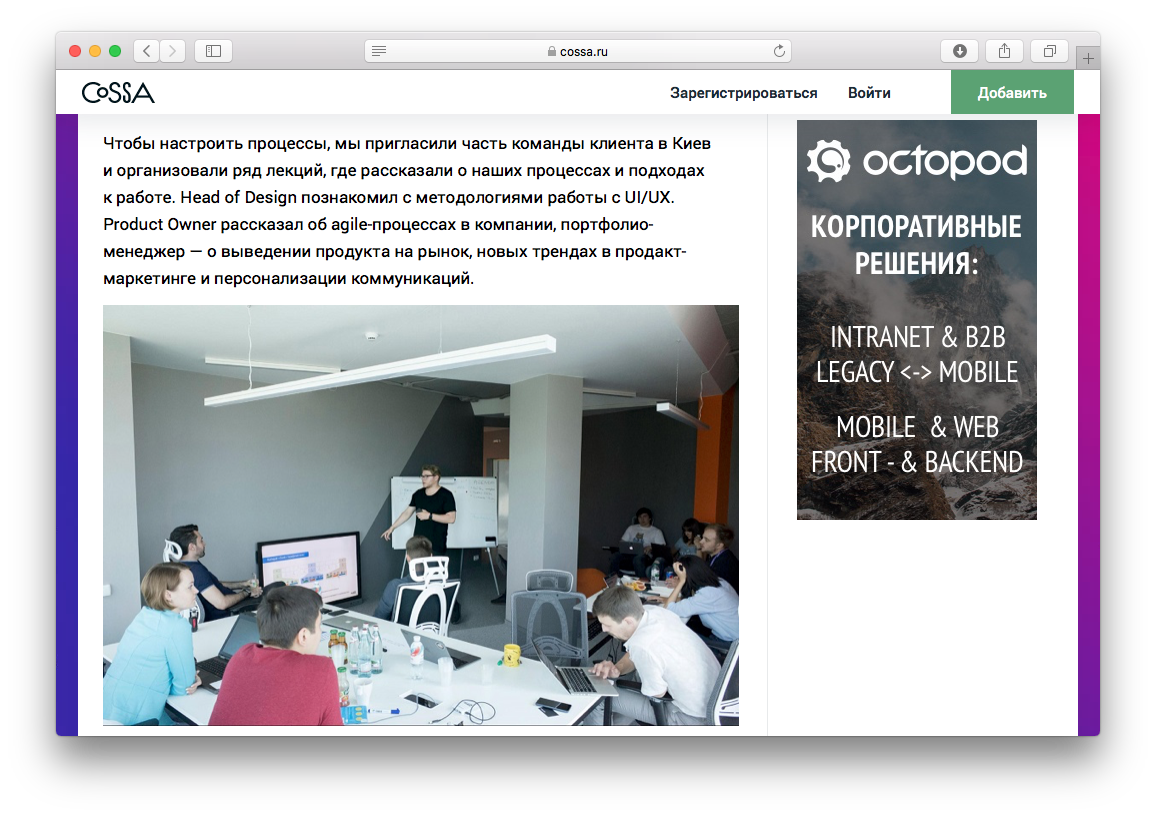Close the Safari window
Viewport: 1156px width, 816px height.
(x=75, y=51)
